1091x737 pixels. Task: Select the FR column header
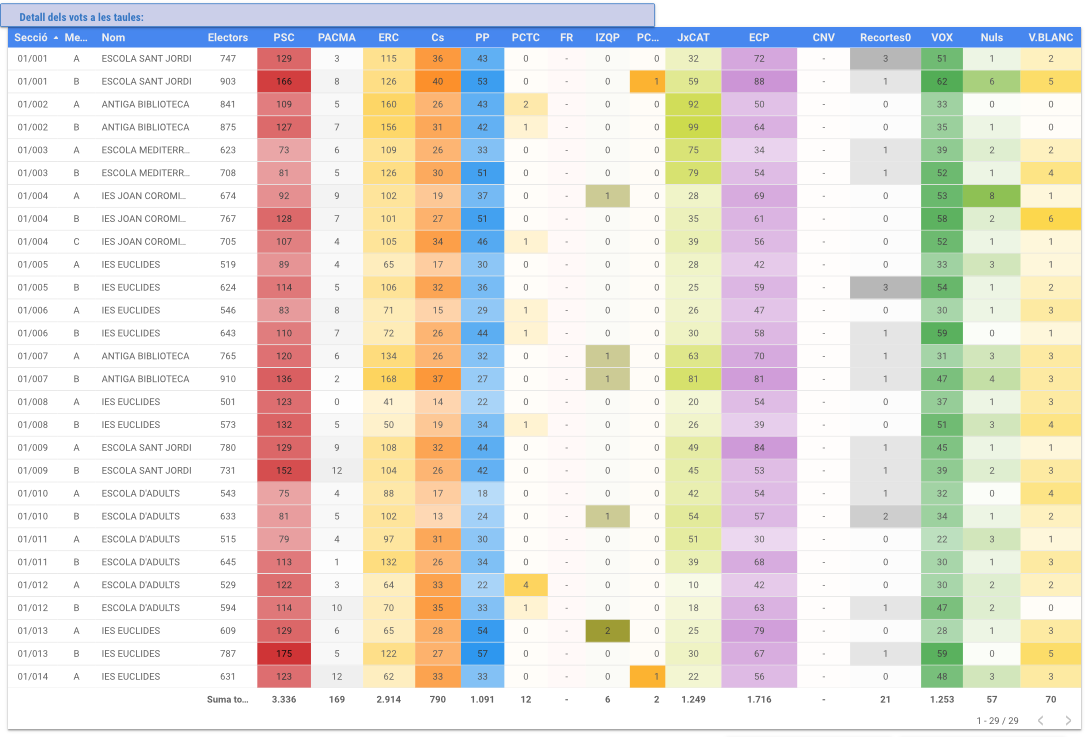pos(566,38)
